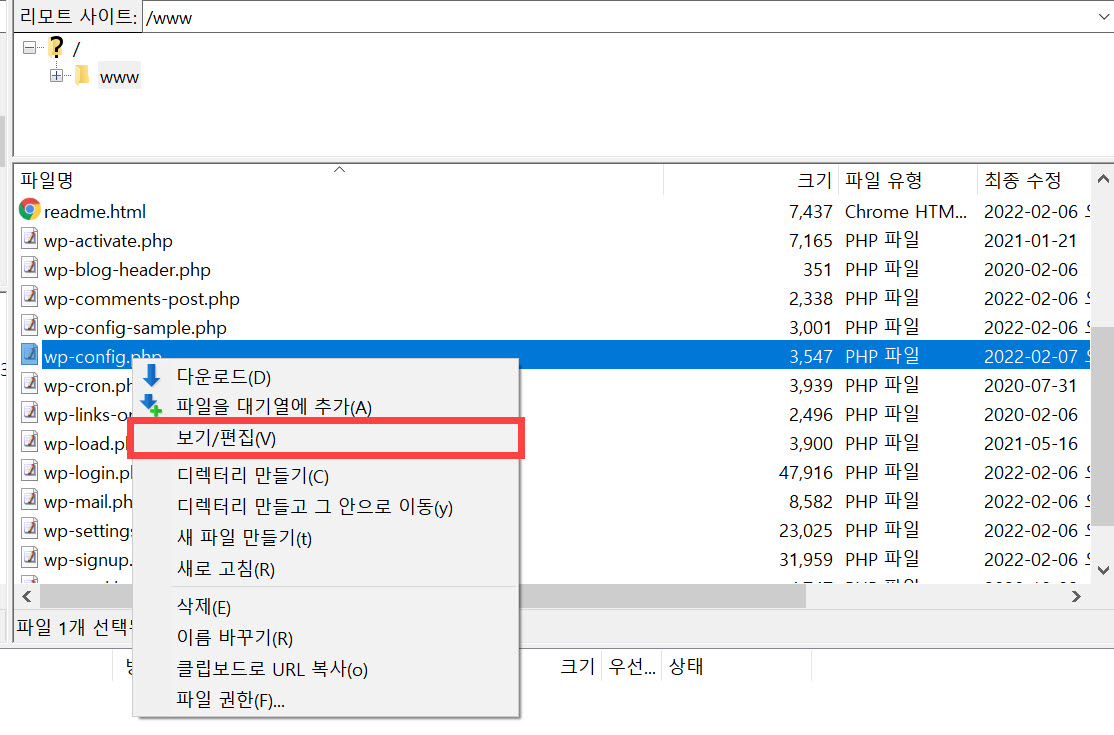Select 보기/편집(V) menu entry
The width and height of the screenshot is (1114, 735).
coord(326,438)
